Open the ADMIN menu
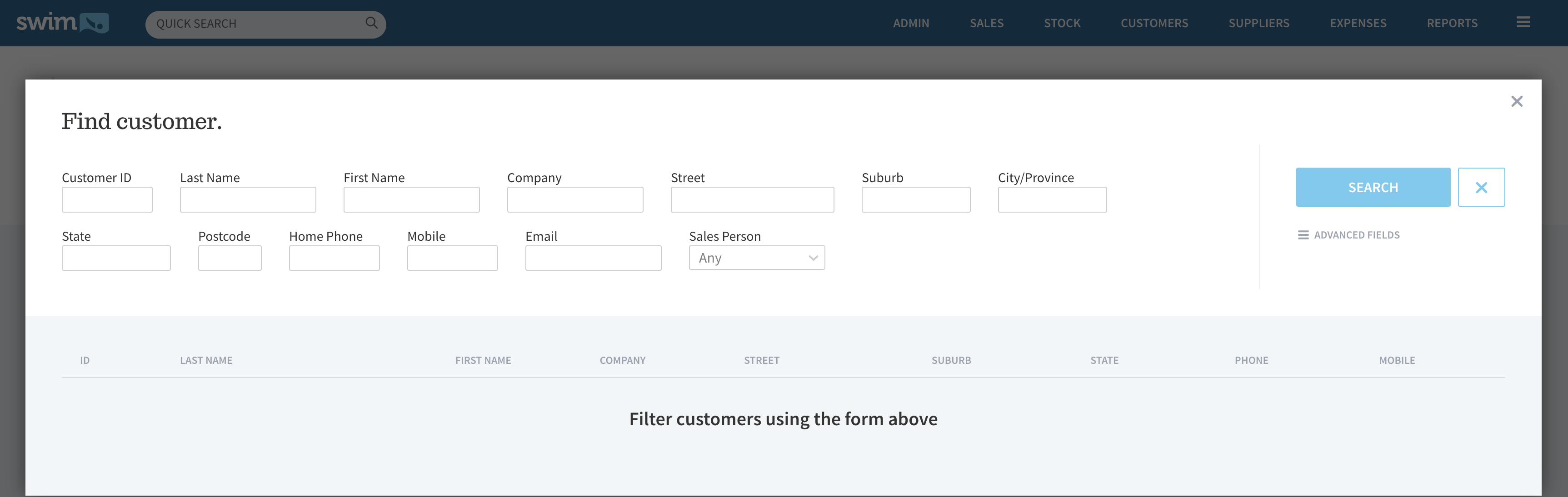Image resolution: width=1568 pixels, height=497 pixels. [911, 23]
